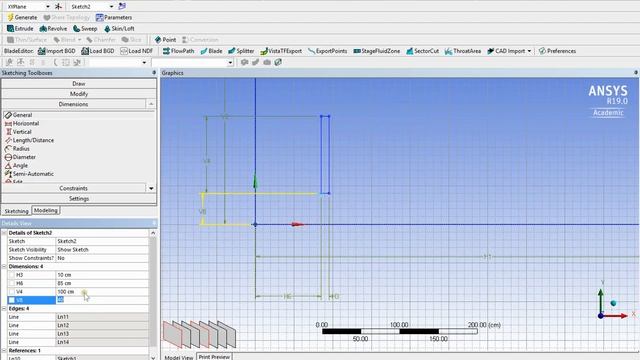Select the Extrude tool
640x360 pixels.
(x=20, y=29)
